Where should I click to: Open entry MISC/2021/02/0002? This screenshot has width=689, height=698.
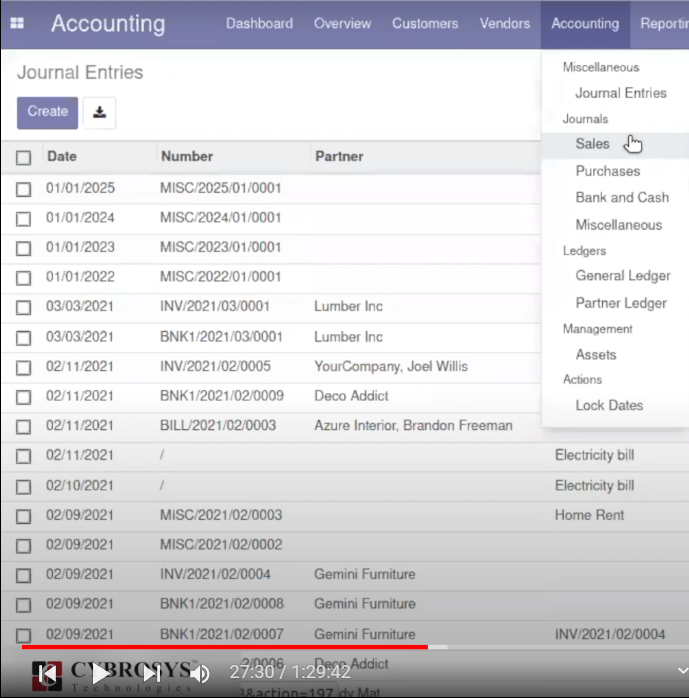coord(221,544)
